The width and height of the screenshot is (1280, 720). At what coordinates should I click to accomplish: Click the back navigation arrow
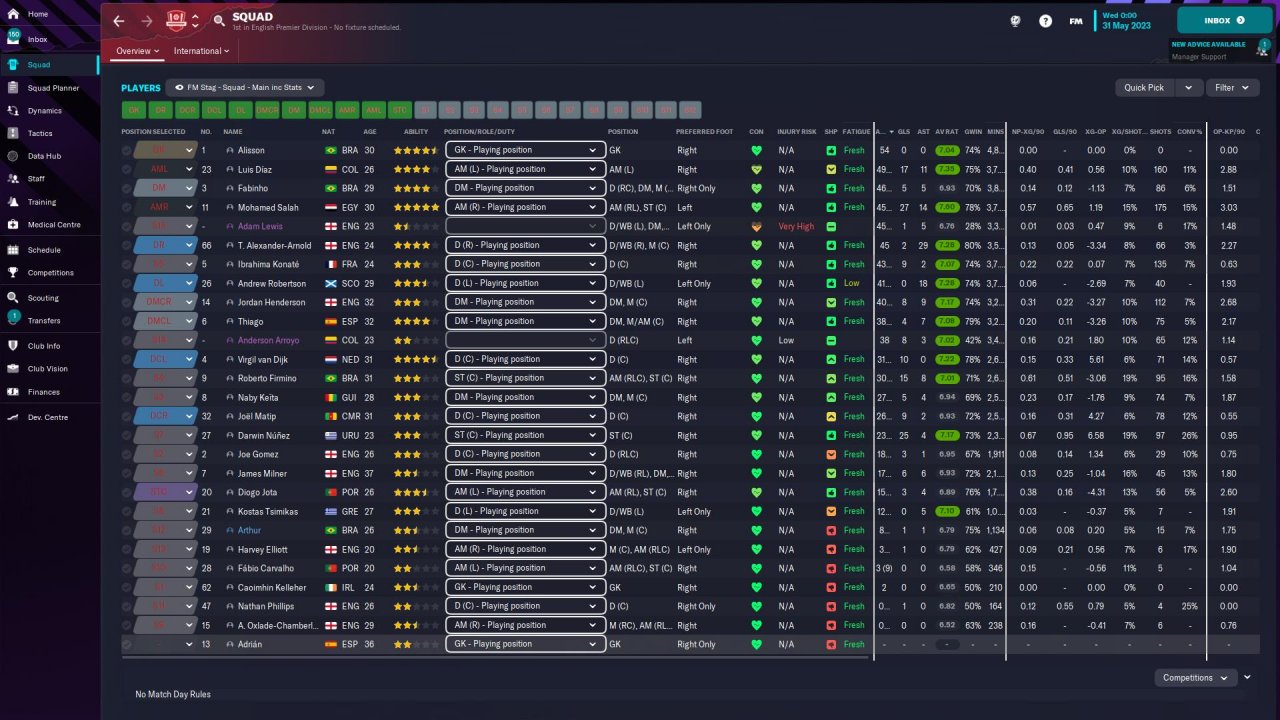(x=119, y=20)
